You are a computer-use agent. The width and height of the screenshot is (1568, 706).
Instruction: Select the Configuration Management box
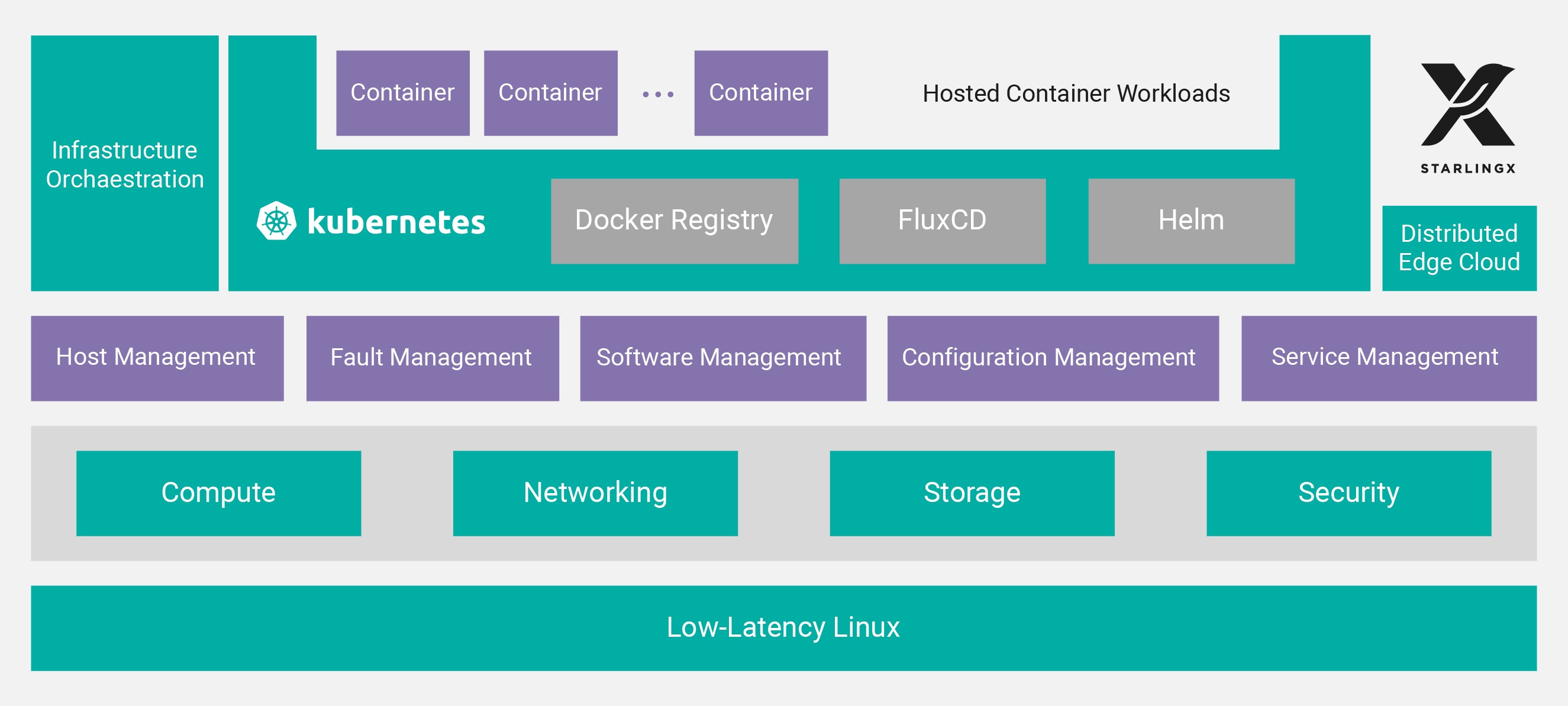pyautogui.click(x=1053, y=358)
